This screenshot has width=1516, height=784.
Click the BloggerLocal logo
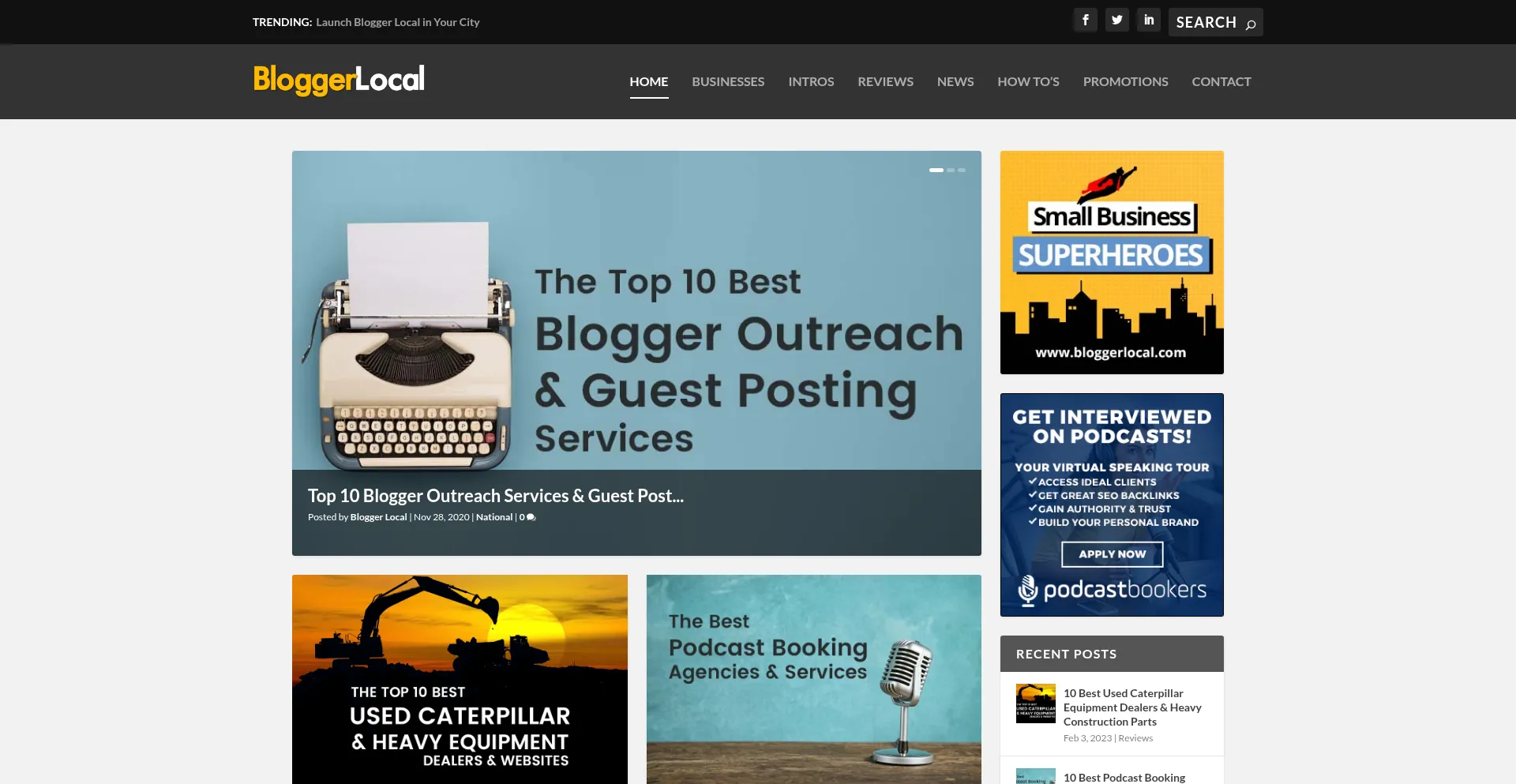click(x=339, y=80)
